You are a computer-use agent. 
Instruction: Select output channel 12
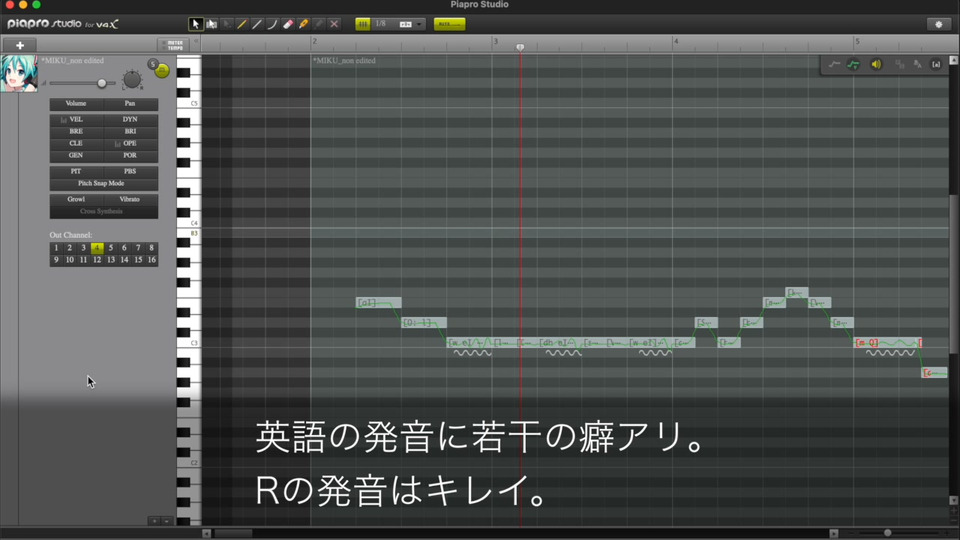[x=97, y=260]
